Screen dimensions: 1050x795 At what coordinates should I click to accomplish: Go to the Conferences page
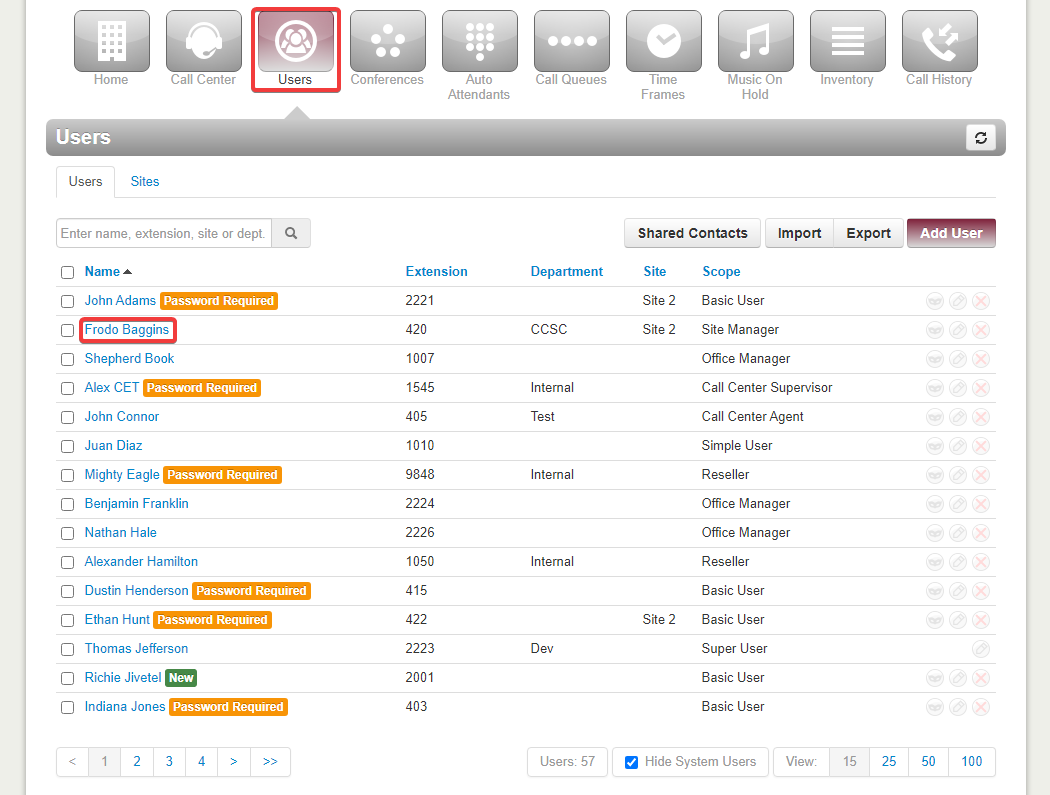[387, 41]
